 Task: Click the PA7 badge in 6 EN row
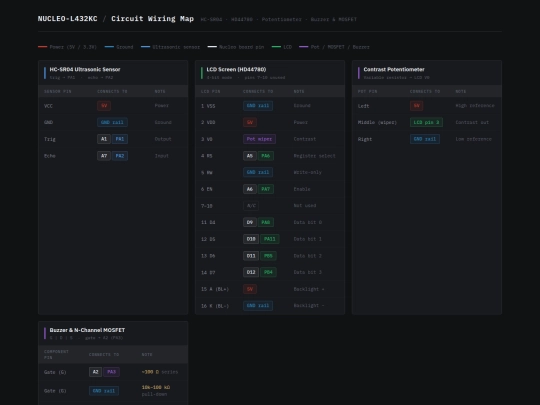point(266,189)
